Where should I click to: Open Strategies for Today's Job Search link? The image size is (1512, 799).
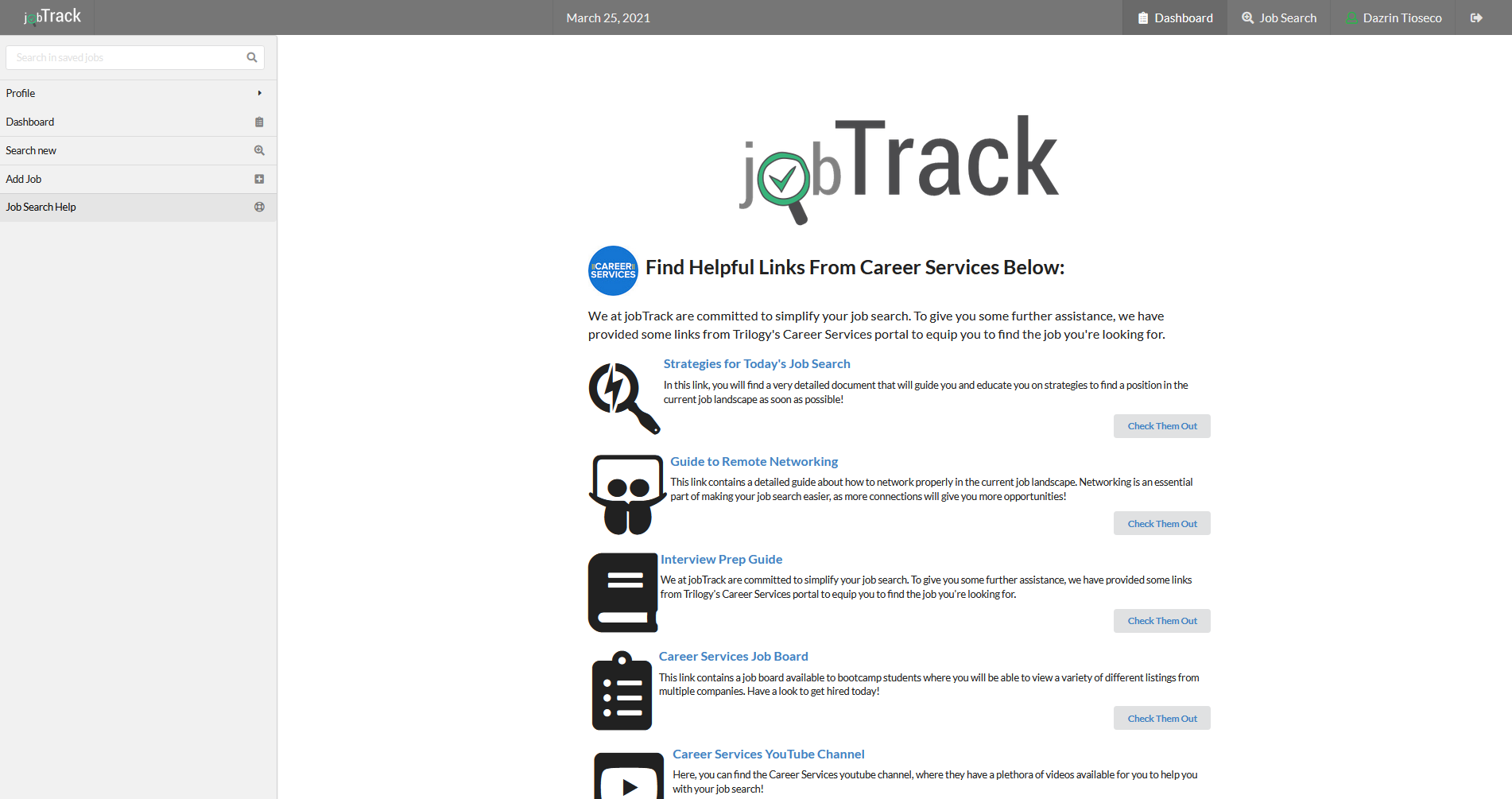(757, 363)
